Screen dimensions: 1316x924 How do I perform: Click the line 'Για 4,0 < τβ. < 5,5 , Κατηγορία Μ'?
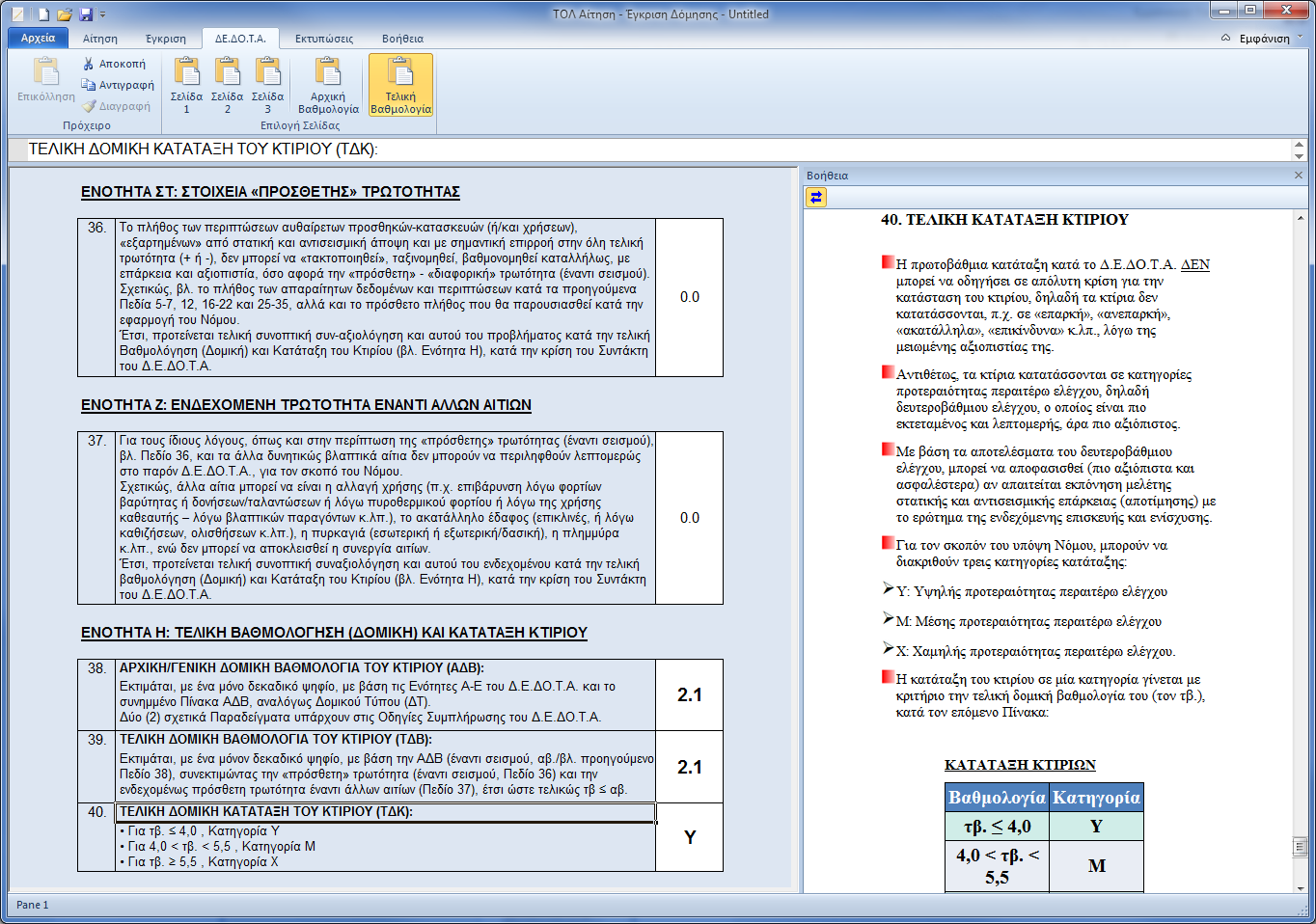[x=217, y=846]
